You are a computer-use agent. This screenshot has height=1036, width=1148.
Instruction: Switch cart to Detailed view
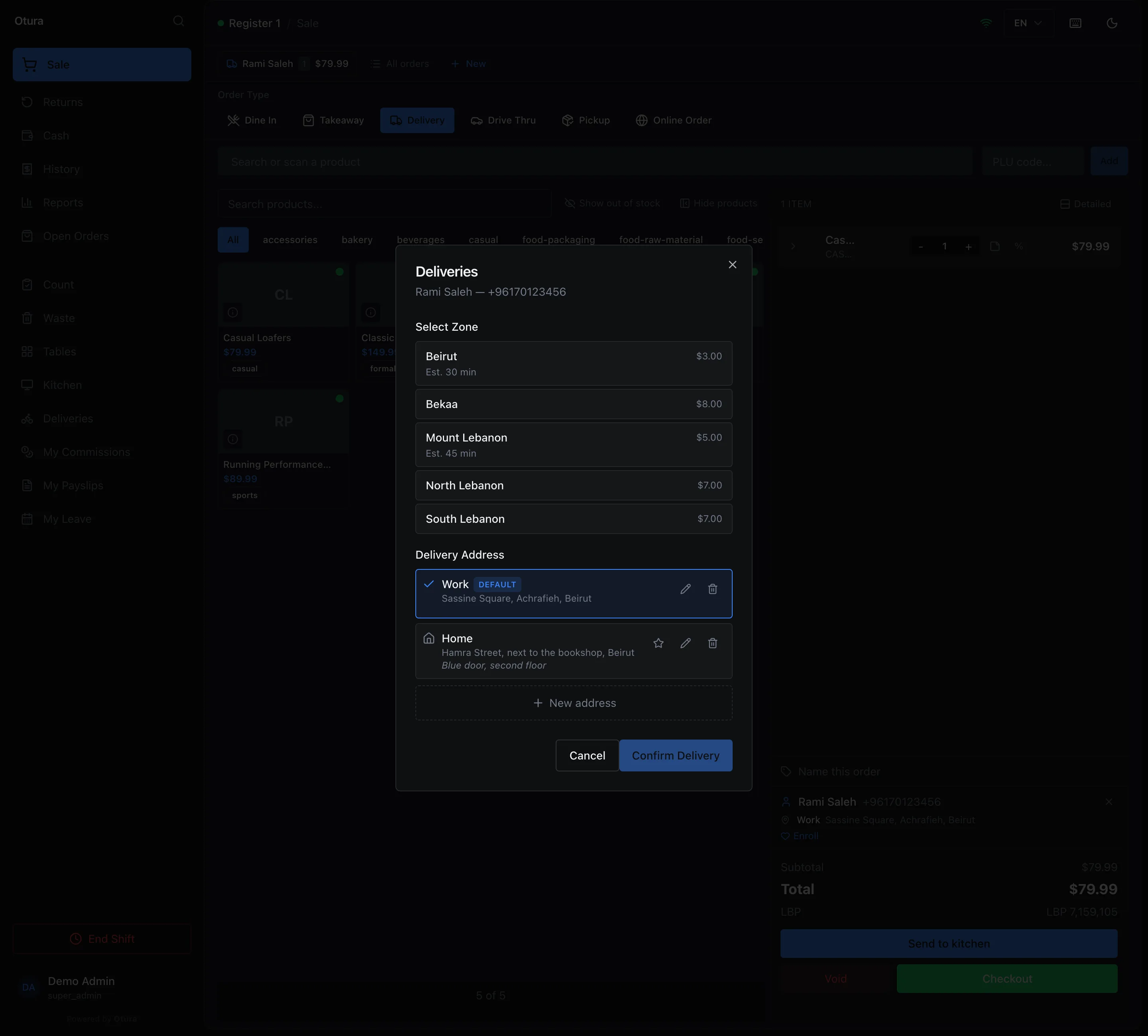click(1085, 204)
